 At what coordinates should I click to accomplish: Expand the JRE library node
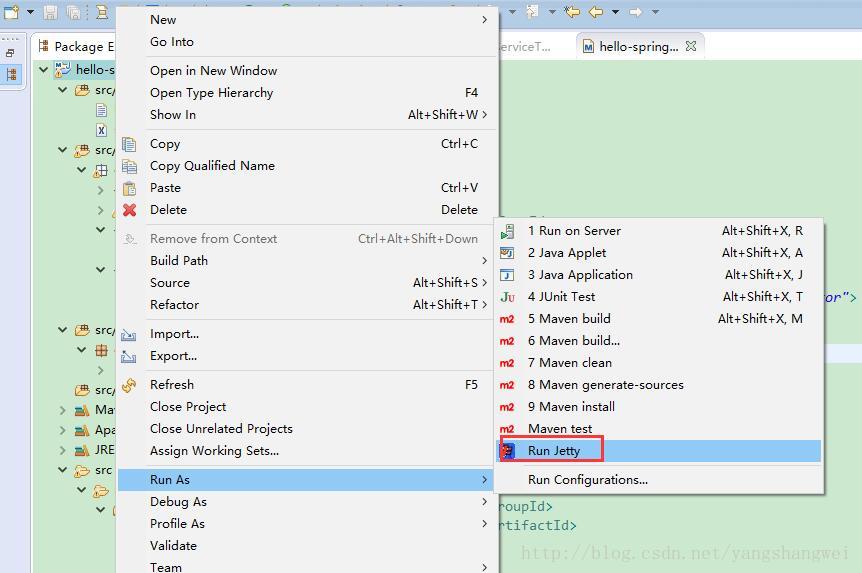click(63, 450)
